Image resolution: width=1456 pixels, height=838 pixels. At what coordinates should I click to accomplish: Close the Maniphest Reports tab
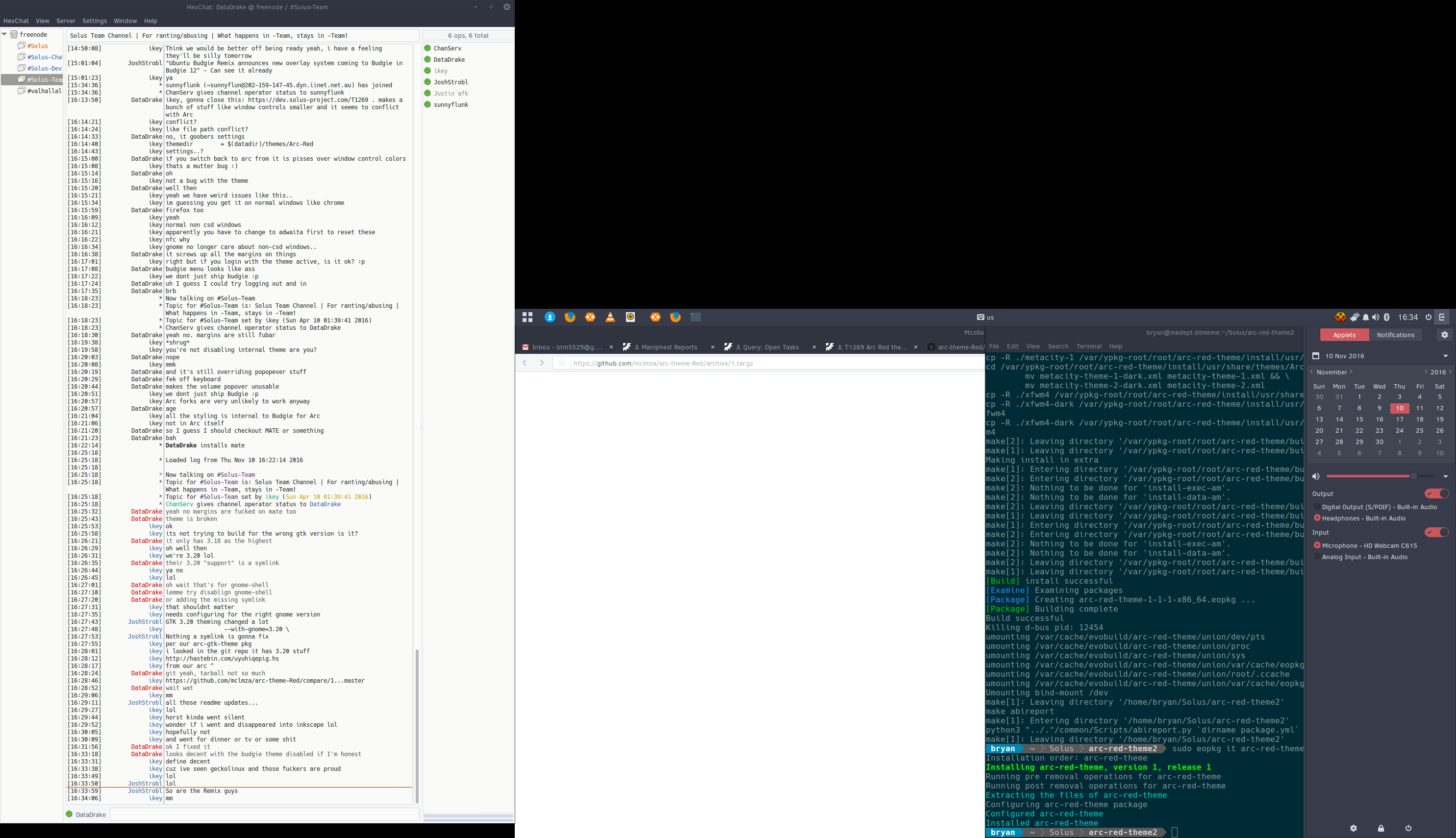pyautogui.click(x=713, y=347)
